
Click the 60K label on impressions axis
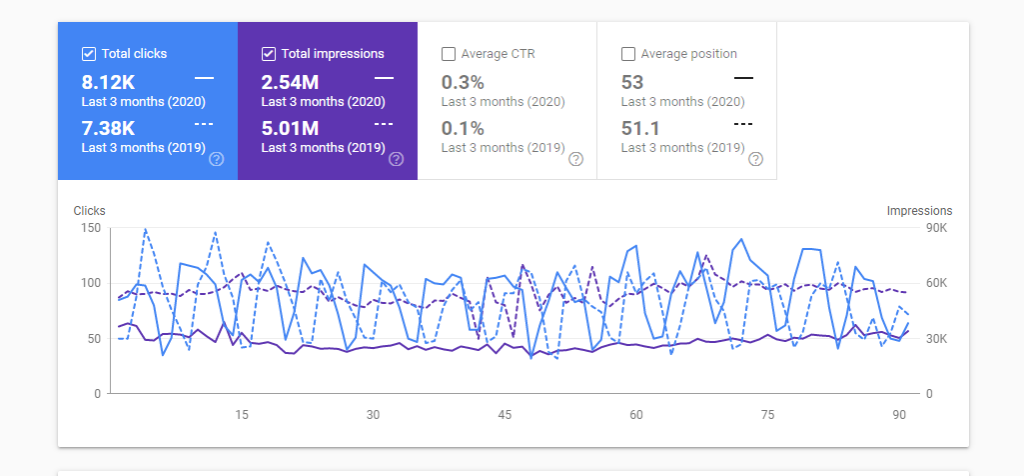click(936, 283)
